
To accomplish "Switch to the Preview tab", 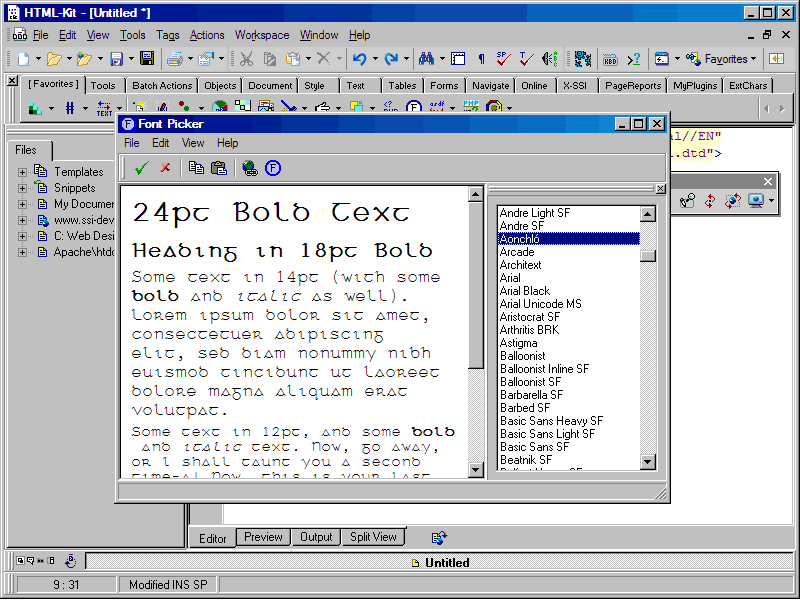I will click(x=263, y=537).
